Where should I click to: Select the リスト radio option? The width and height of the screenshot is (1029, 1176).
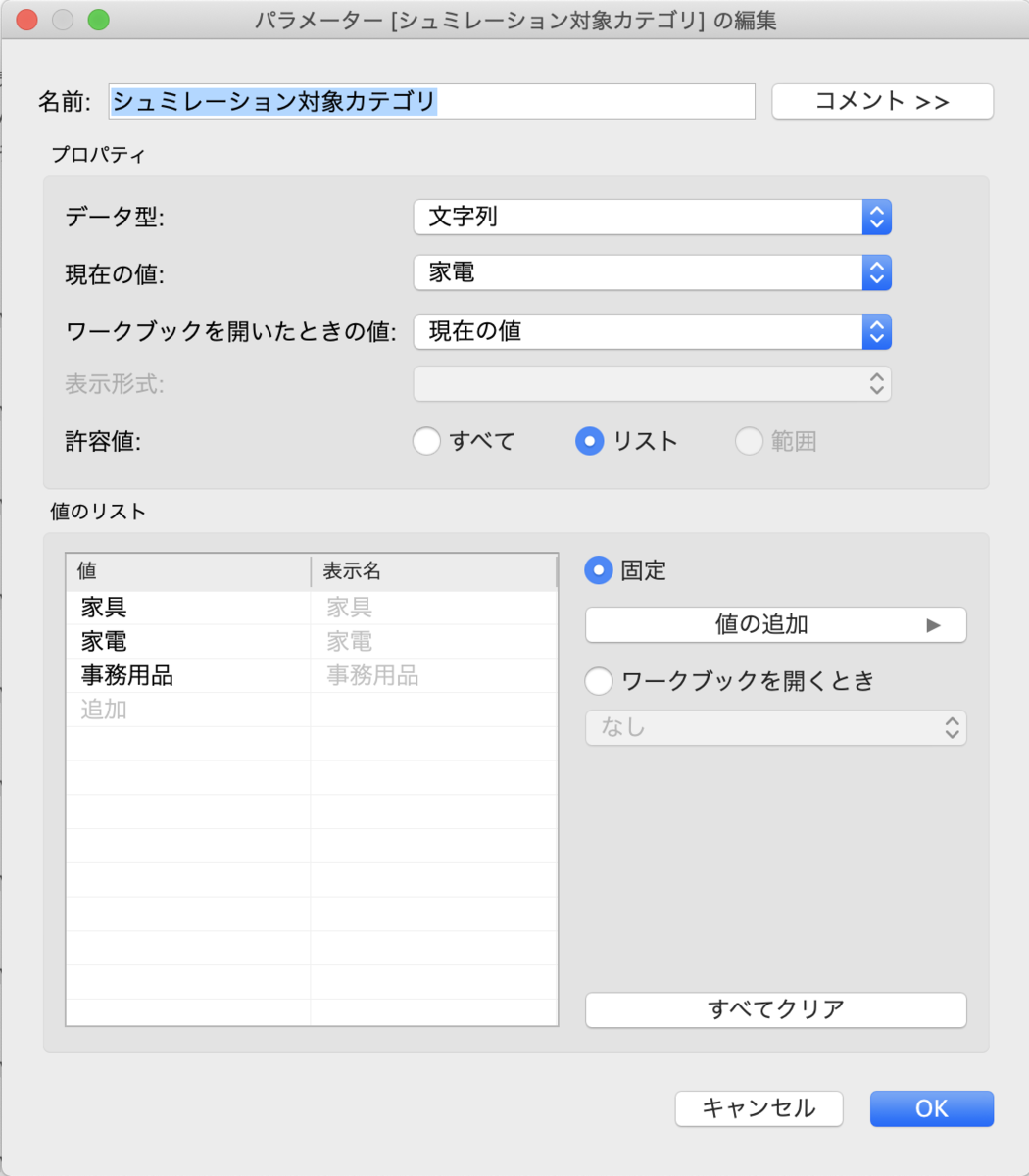(x=589, y=441)
